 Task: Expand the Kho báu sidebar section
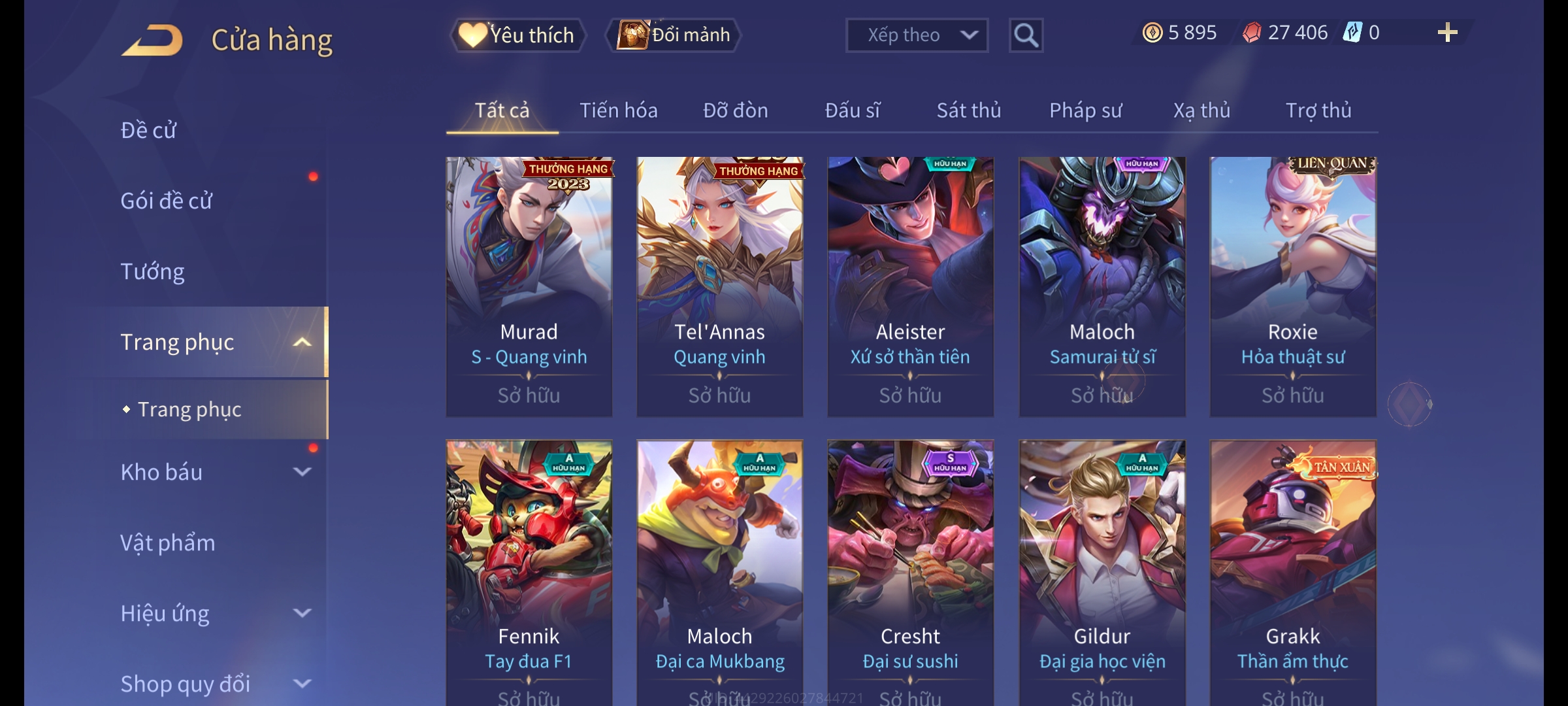pos(302,472)
